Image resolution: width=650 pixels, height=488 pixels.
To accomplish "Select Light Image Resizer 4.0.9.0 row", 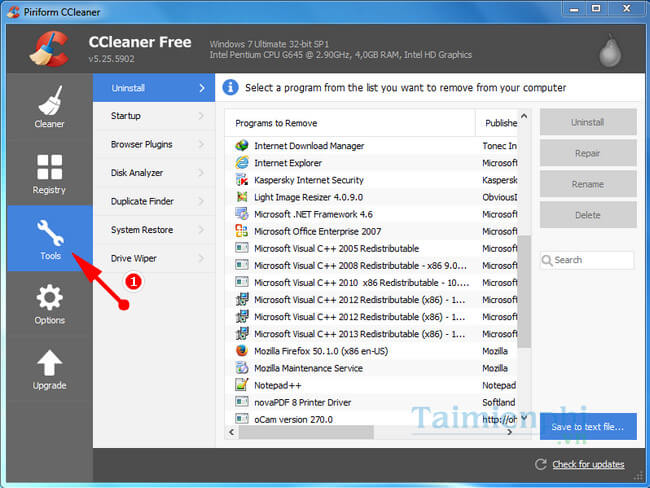I will point(371,197).
